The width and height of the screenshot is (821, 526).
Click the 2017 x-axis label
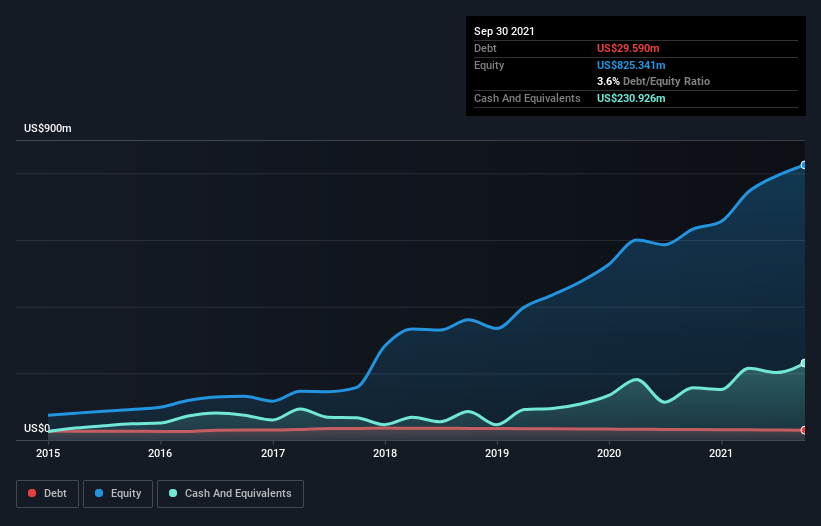tap(273, 453)
